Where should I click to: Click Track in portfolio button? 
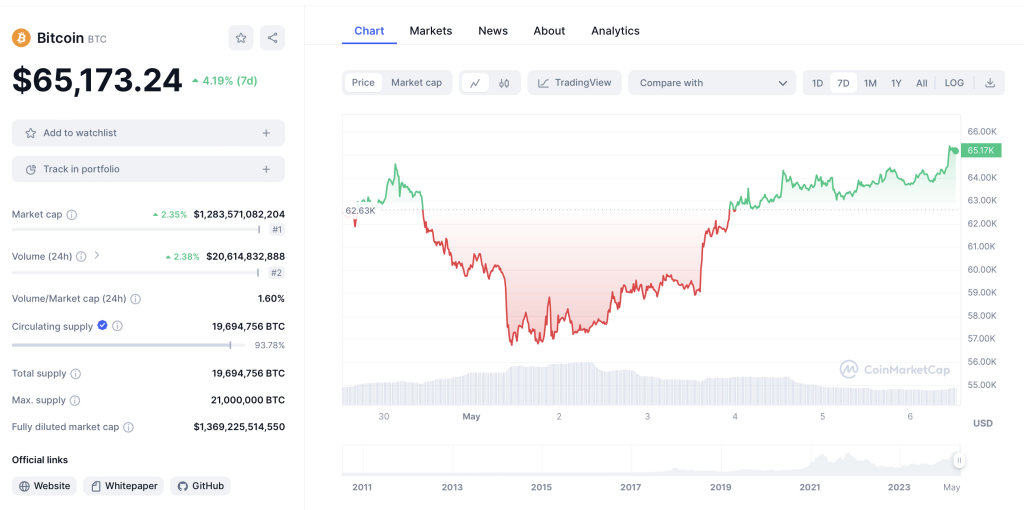pos(148,169)
